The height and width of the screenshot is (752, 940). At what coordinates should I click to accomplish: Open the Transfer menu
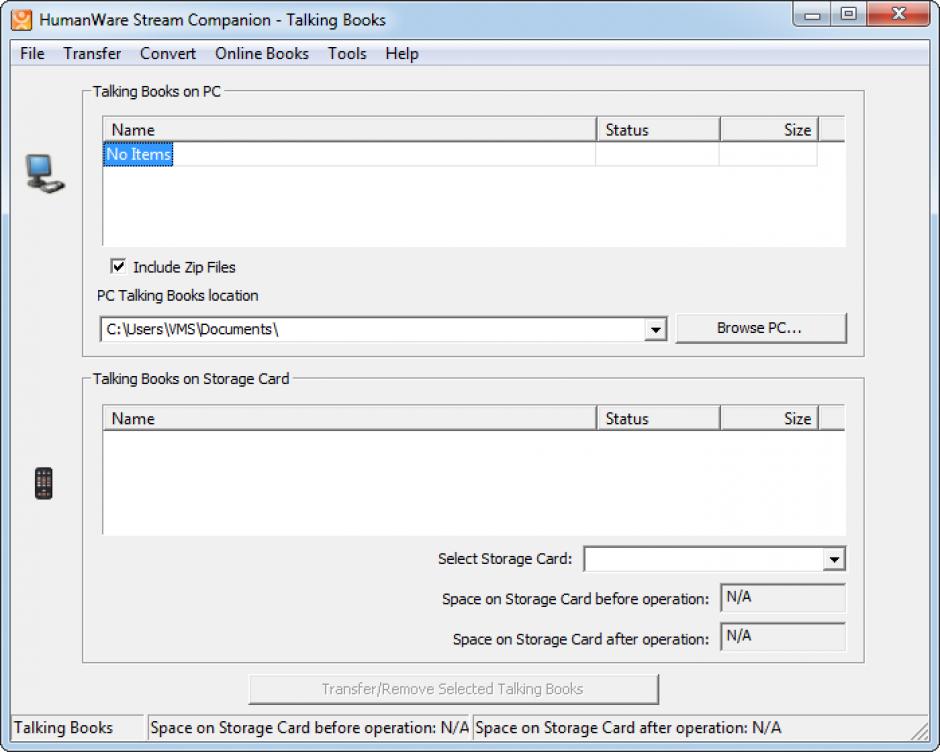pos(92,54)
